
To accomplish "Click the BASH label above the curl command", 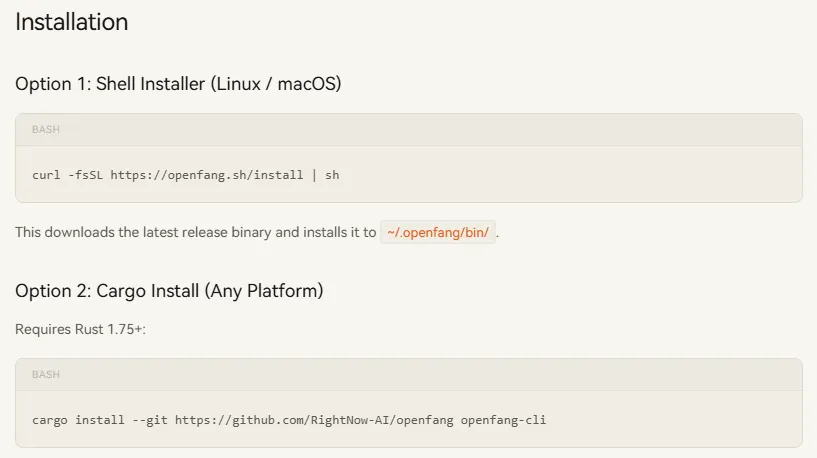I will coord(46,129).
